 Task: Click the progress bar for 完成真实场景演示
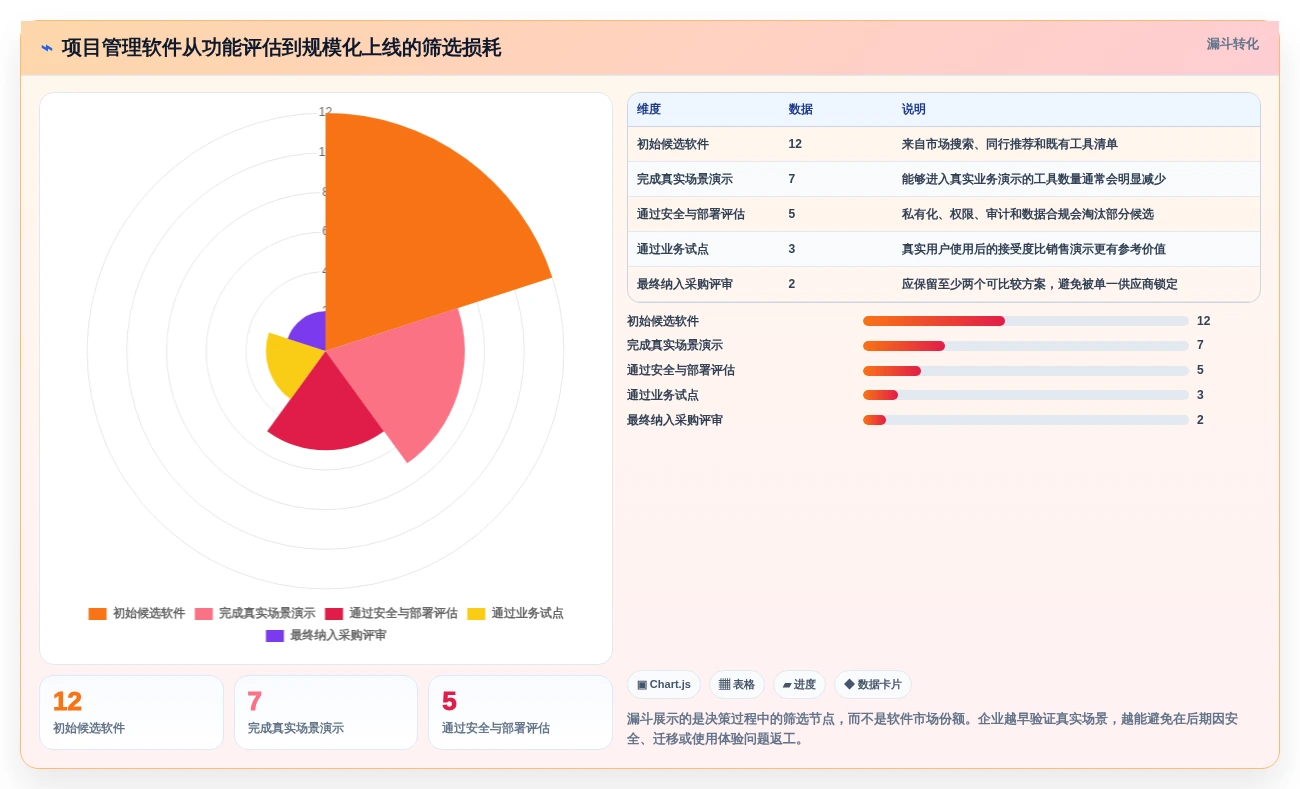point(1026,346)
